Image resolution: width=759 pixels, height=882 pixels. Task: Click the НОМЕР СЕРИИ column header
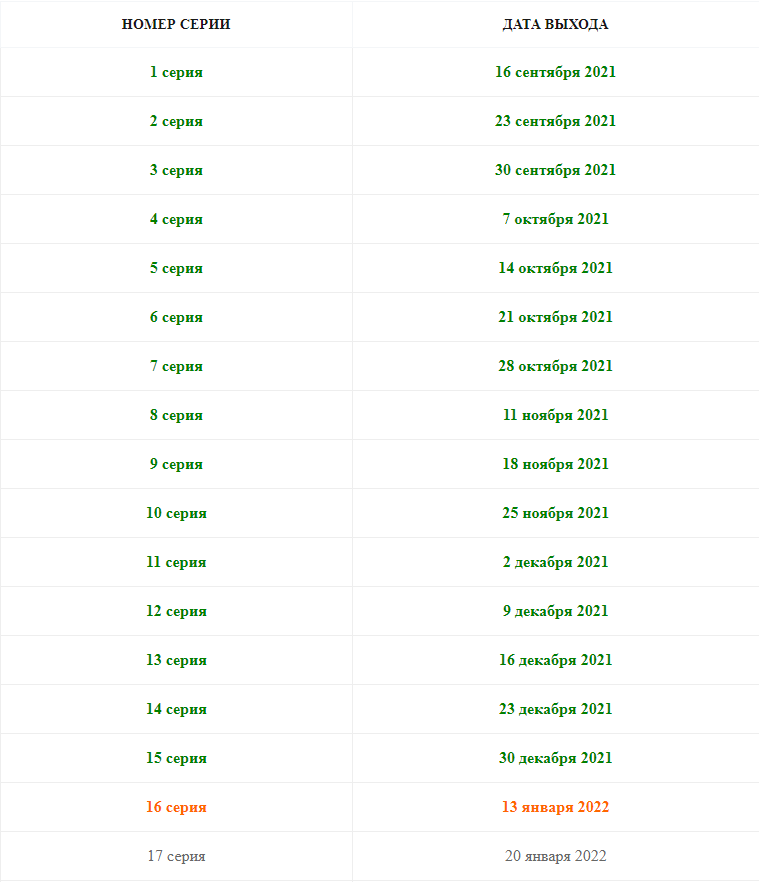click(176, 24)
